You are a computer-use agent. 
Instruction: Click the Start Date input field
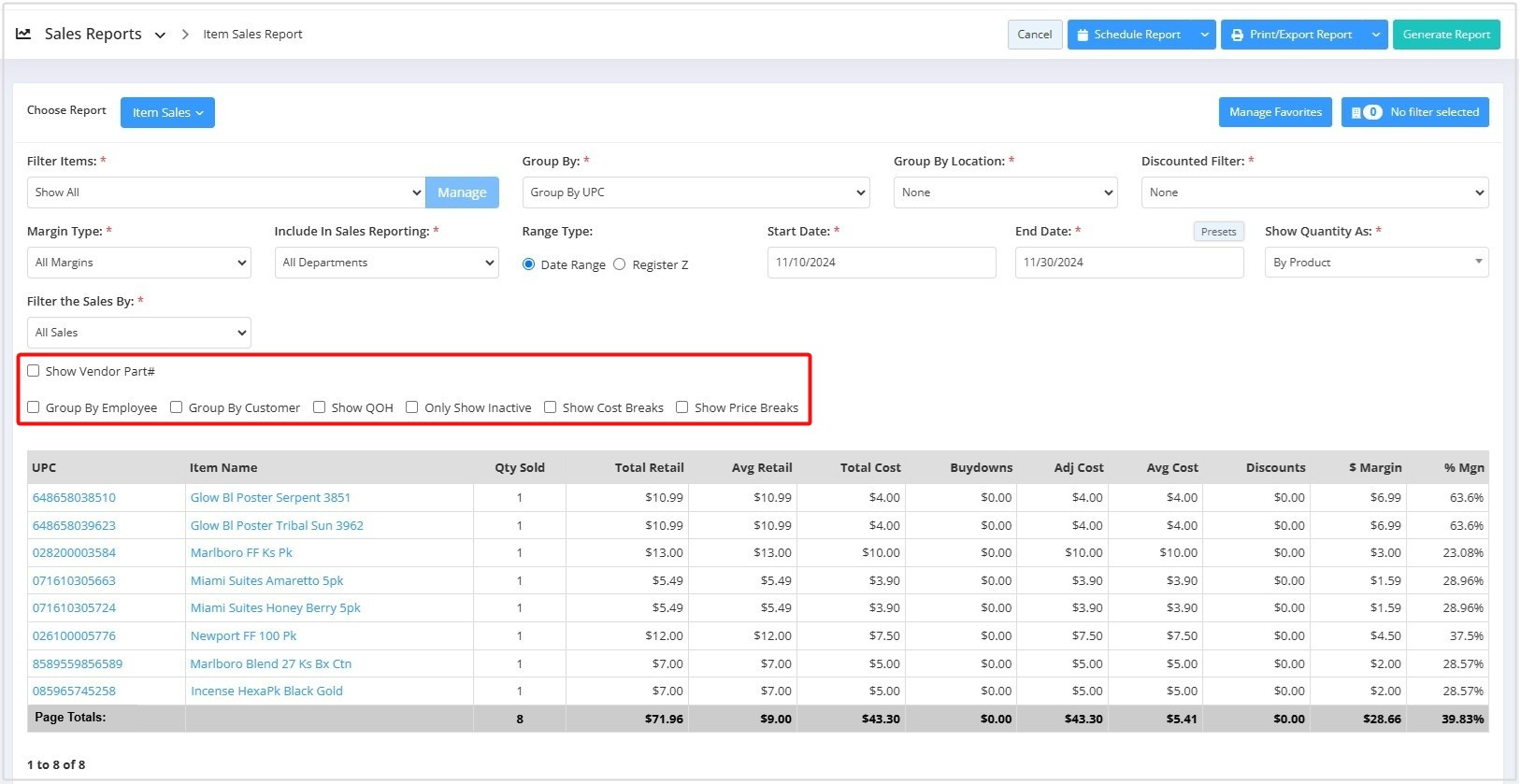click(881, 263)
